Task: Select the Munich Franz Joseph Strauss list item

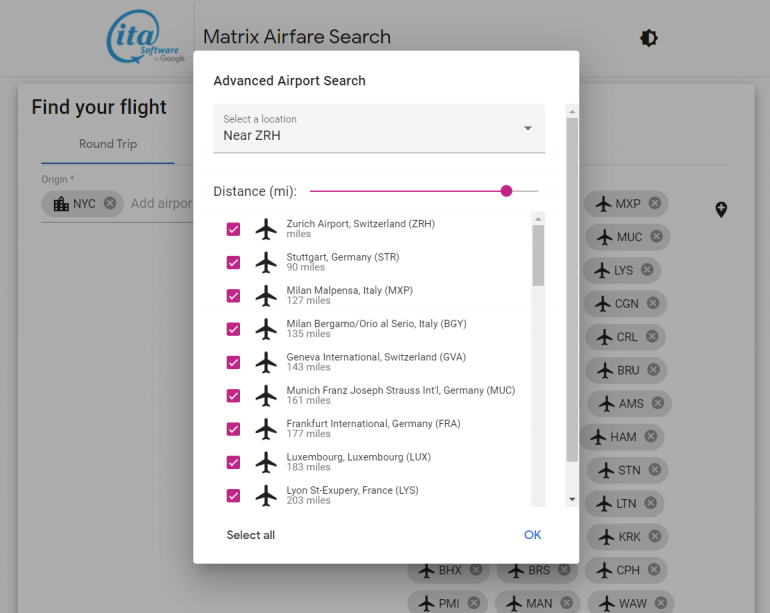Action: pos(400,396)
